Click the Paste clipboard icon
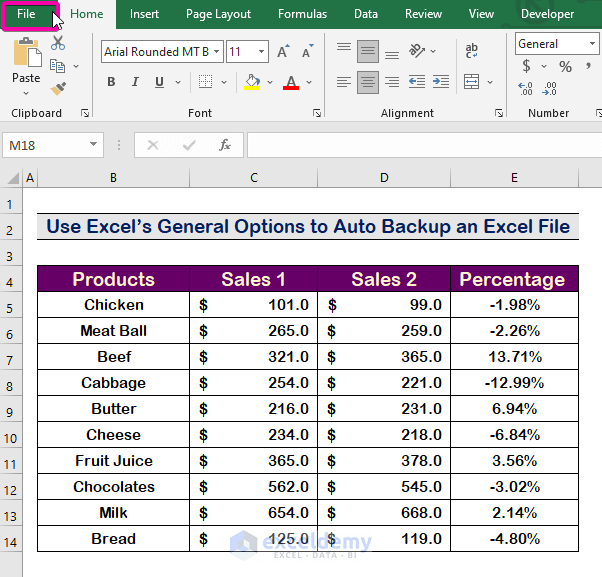The height and width of the screenshot is (577, 602). point(26,52)
